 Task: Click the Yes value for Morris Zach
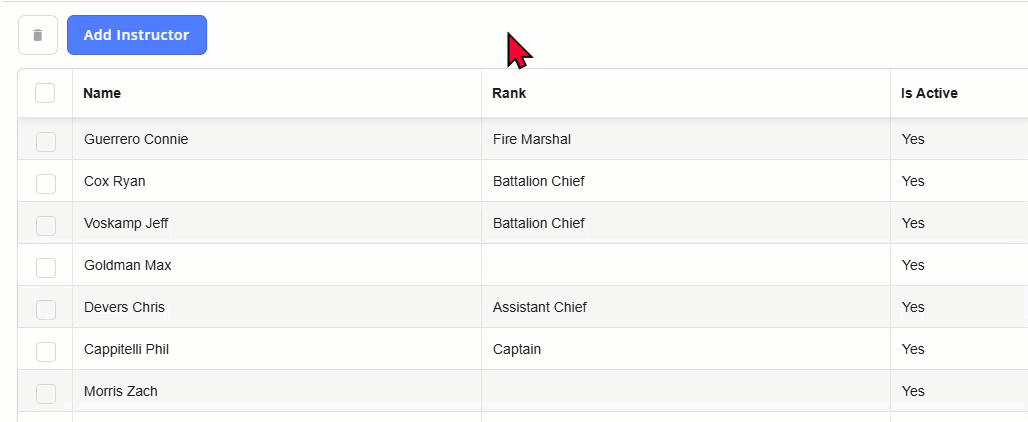coord(913,391)
